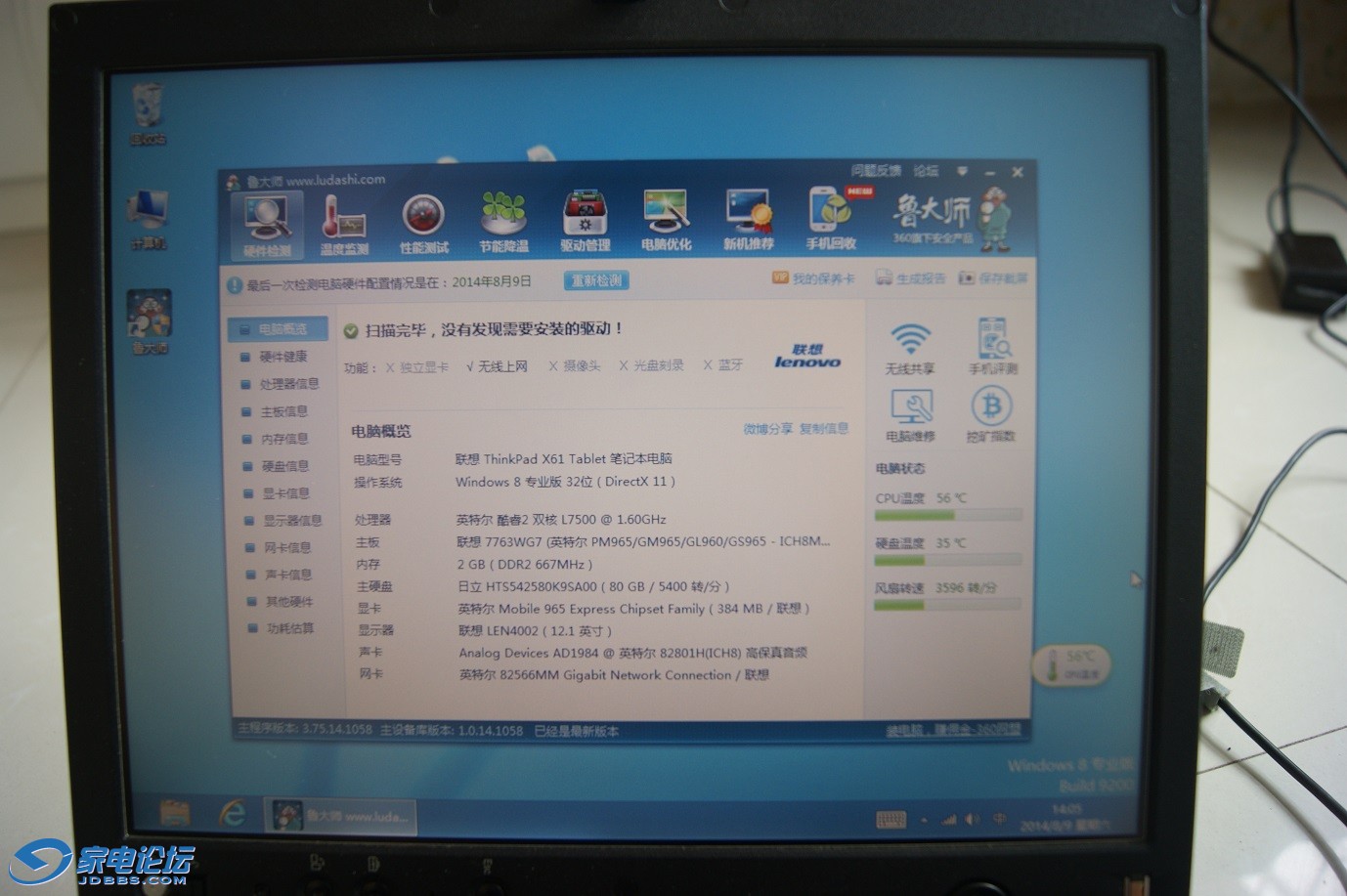Open the title bar dropdown menu arrow
Image resolution: width=1347 pixels, height=896 pixels.
pos(962,172)
